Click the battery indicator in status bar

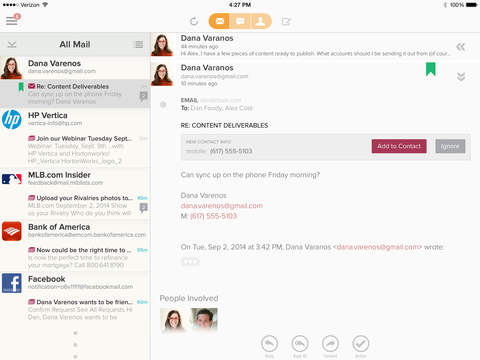pos(471,5)
